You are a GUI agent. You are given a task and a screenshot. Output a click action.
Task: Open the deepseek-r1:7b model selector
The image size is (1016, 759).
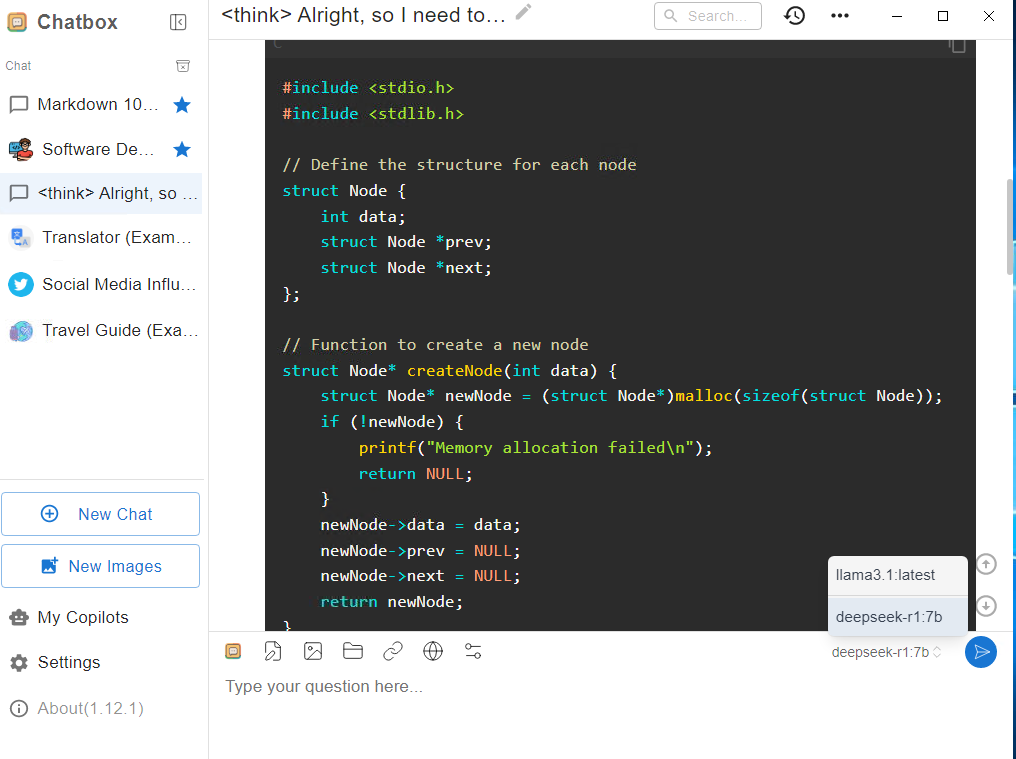pos(886,652)
